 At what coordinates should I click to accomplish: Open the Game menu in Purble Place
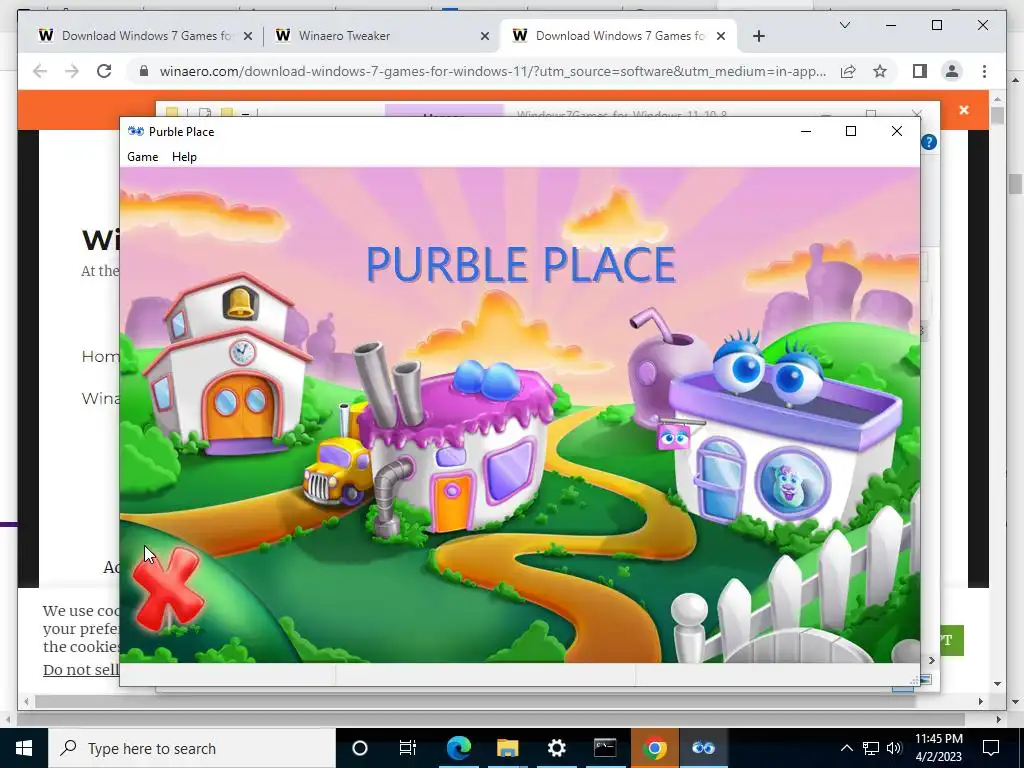[142, 157]
